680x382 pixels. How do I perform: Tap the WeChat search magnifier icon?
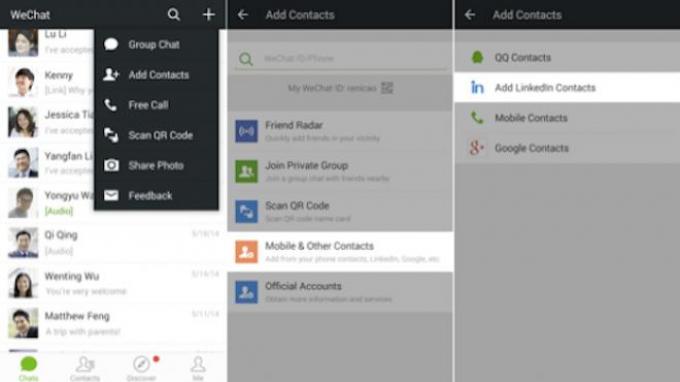coord(173,15)
